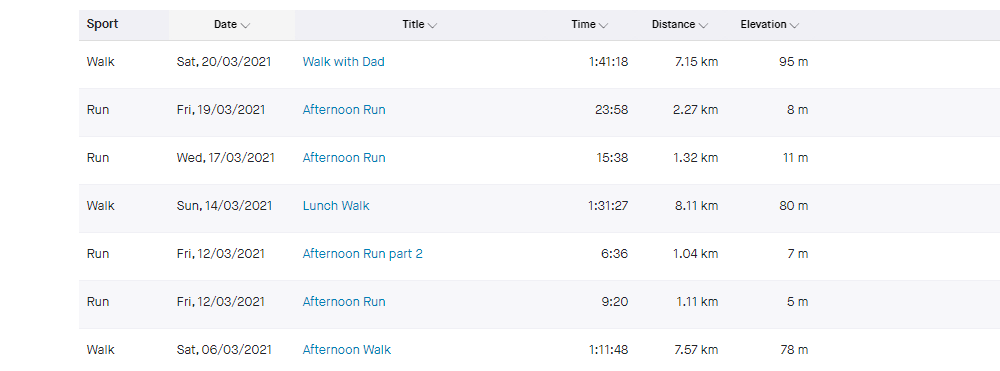
Task: Select the row dated Sun, 14/03/2021
Action: [x=540, y=206]
